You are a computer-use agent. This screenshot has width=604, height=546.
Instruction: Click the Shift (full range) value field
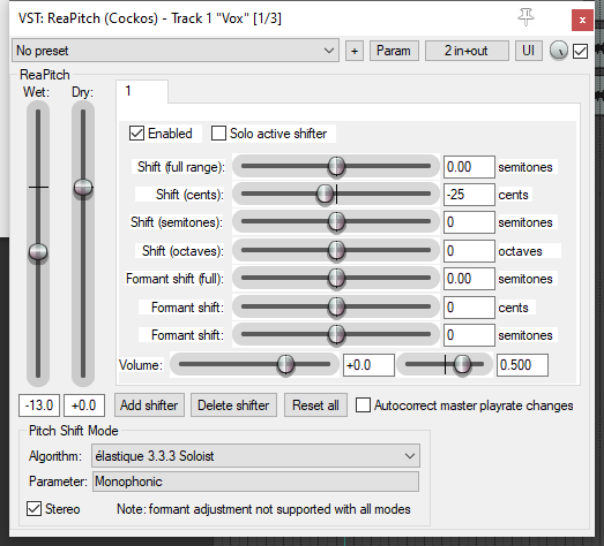tap(469, 167)
